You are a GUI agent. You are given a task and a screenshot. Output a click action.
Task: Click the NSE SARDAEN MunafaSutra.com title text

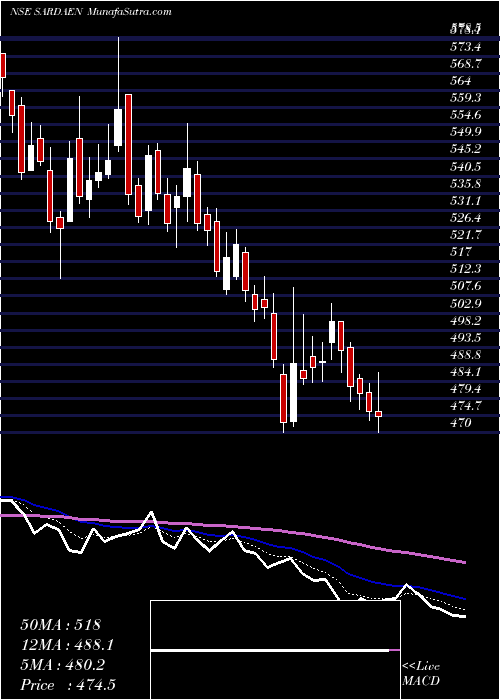point(91,12)
